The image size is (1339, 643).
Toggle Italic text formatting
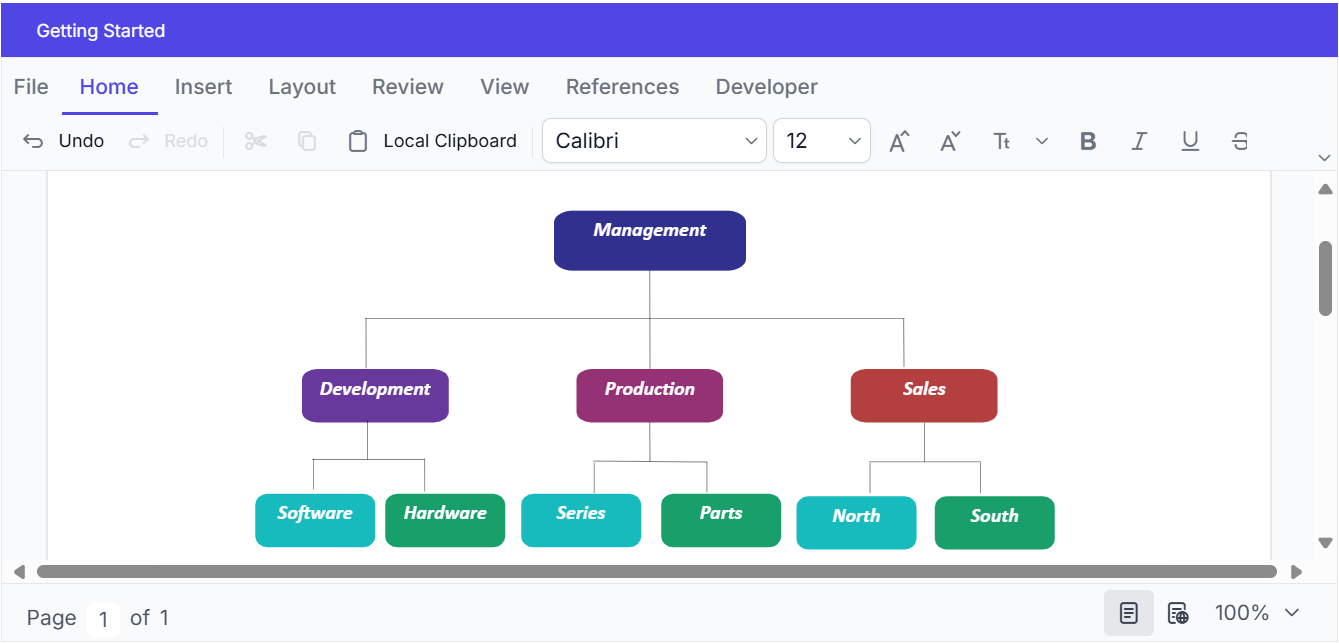pos(1138,141)
